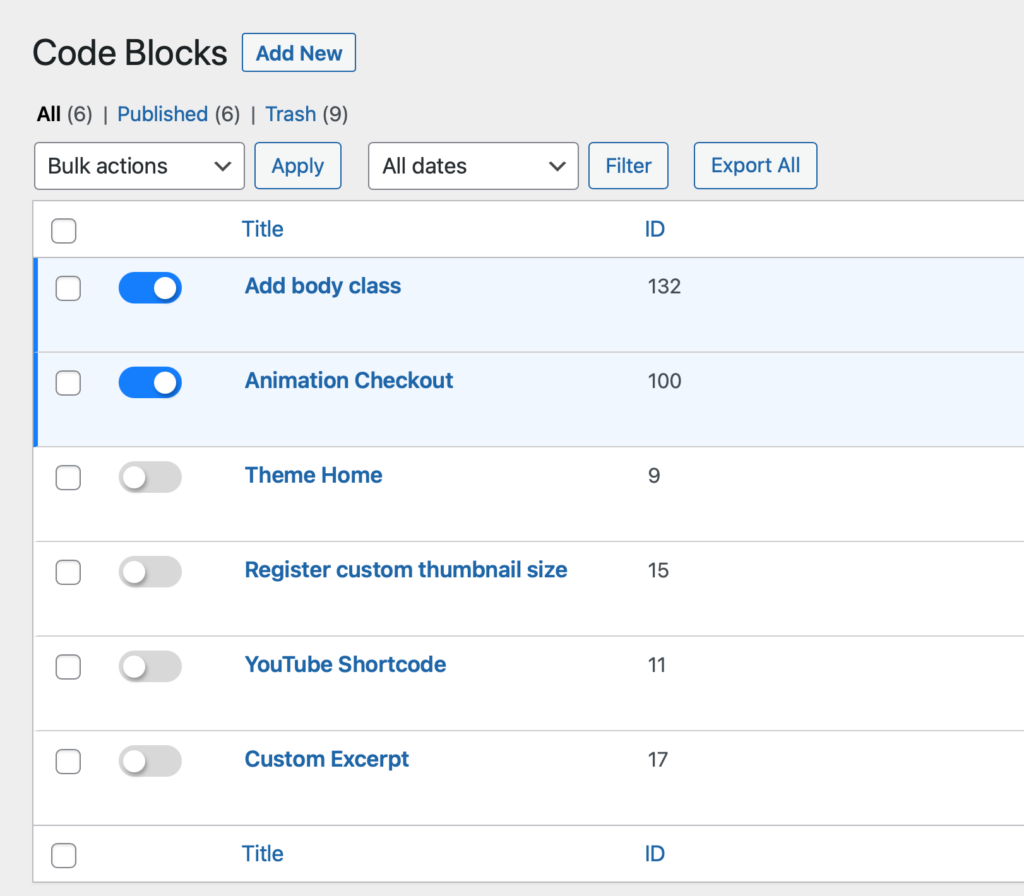Open the YouTube Shortcode code block
The width and height of the screenshot is (1024, 896).
pyautogui.click(x=345, y=665)
